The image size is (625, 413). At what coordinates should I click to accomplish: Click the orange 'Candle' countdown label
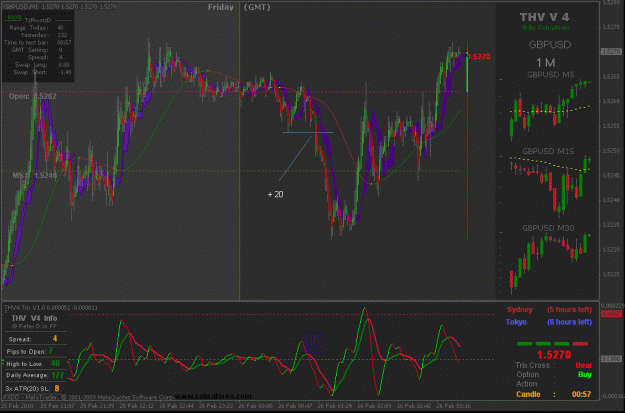click(529, 395)
